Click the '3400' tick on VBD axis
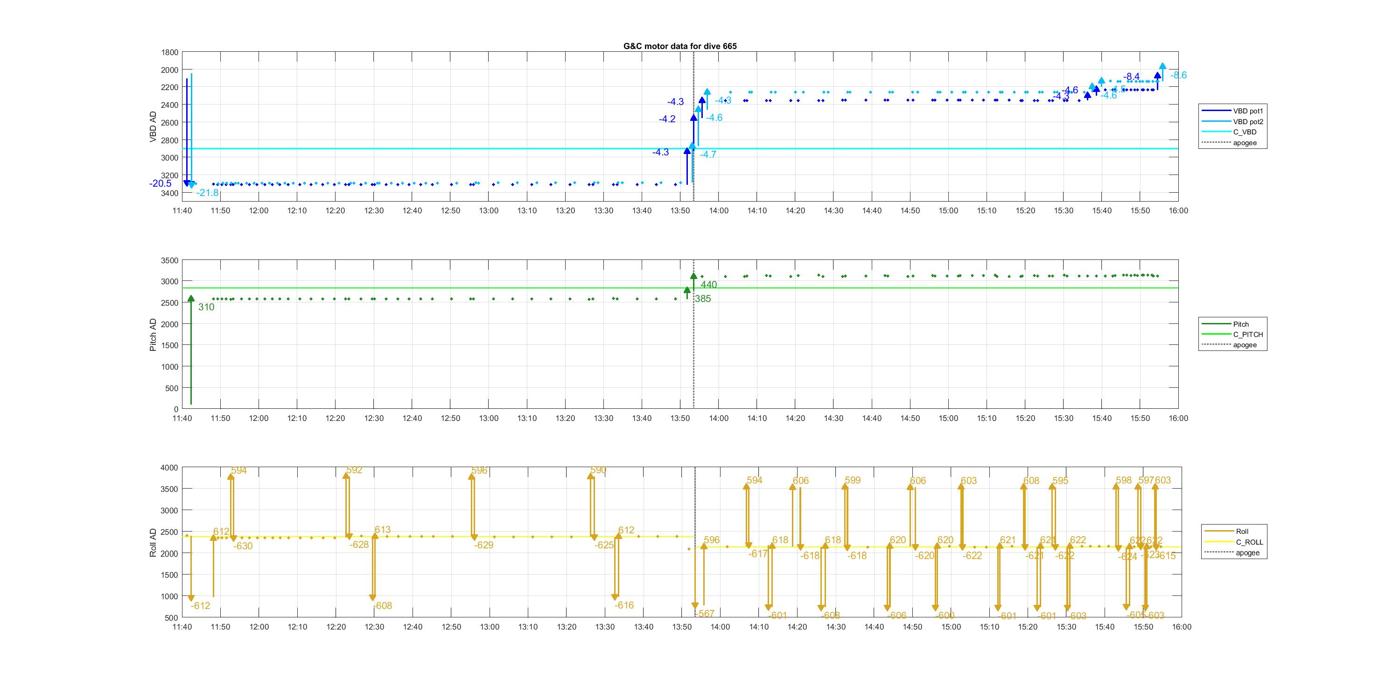1400x693 pixels. (171, 193)
